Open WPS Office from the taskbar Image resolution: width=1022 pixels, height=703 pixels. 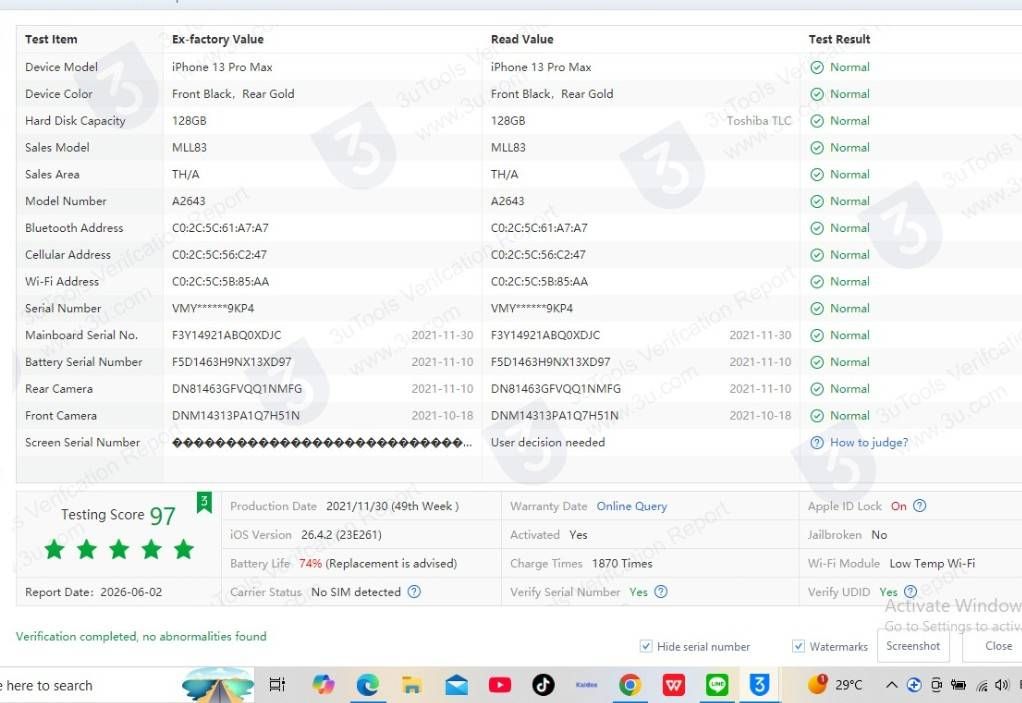674,685
